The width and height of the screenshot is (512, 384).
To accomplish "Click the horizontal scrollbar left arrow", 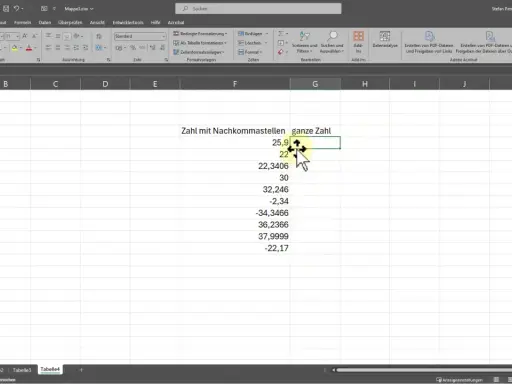I will tap(333, 370).
